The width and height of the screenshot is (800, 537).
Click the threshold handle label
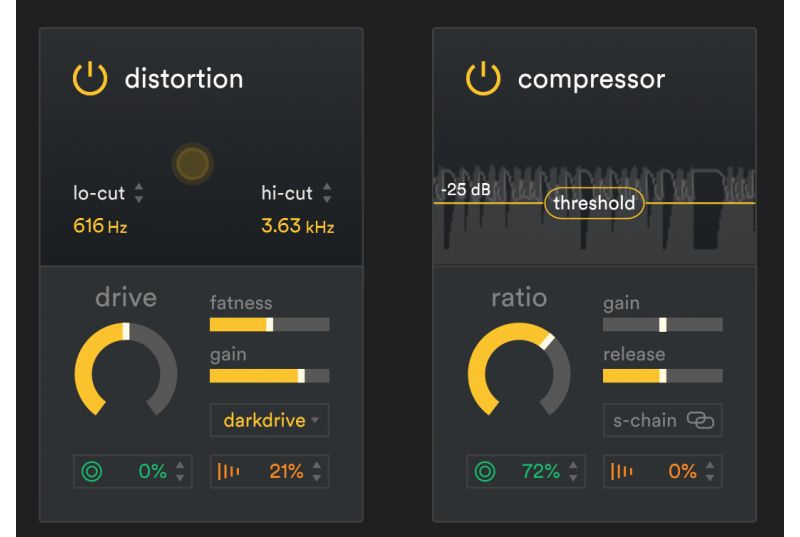[x=594, y=203]
